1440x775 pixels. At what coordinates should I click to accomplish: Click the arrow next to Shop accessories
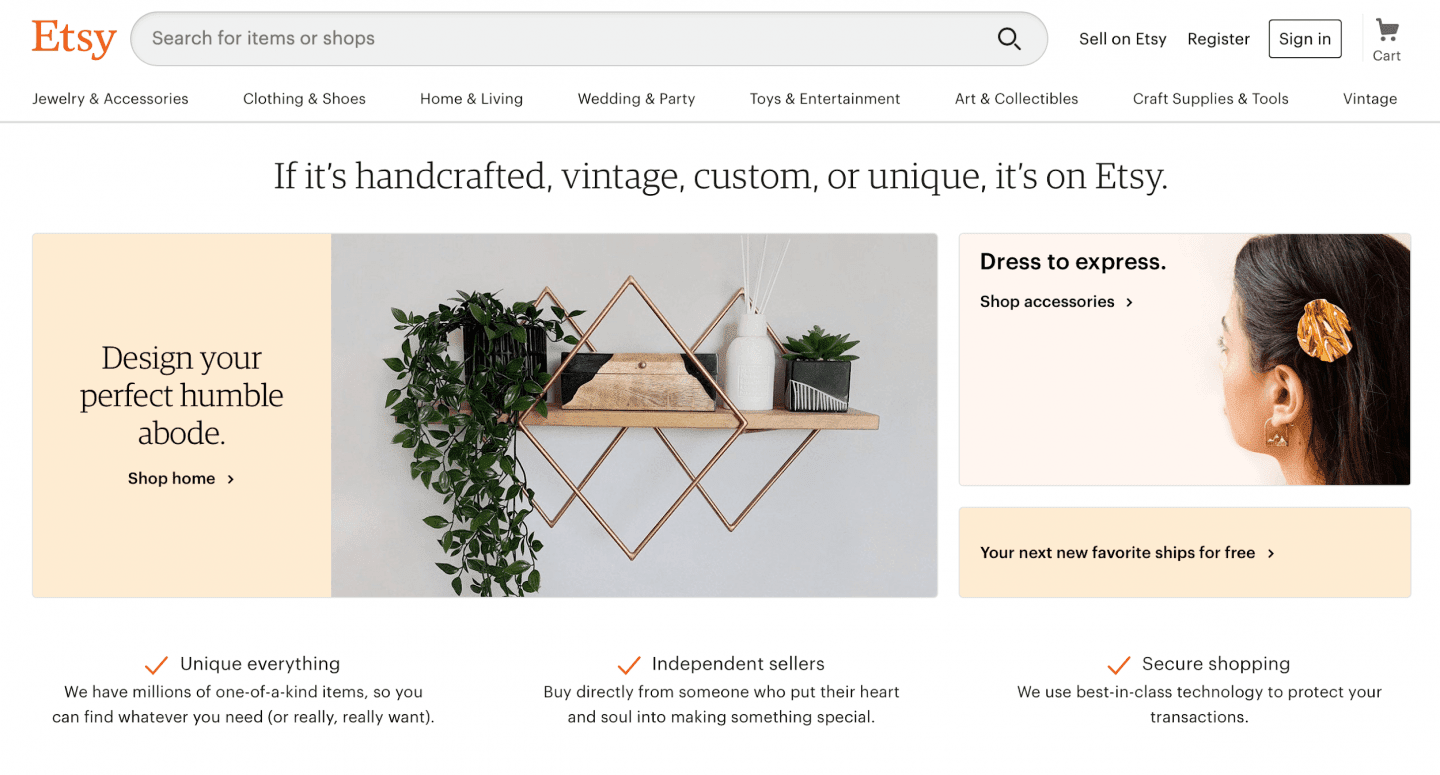point(1130,302)
